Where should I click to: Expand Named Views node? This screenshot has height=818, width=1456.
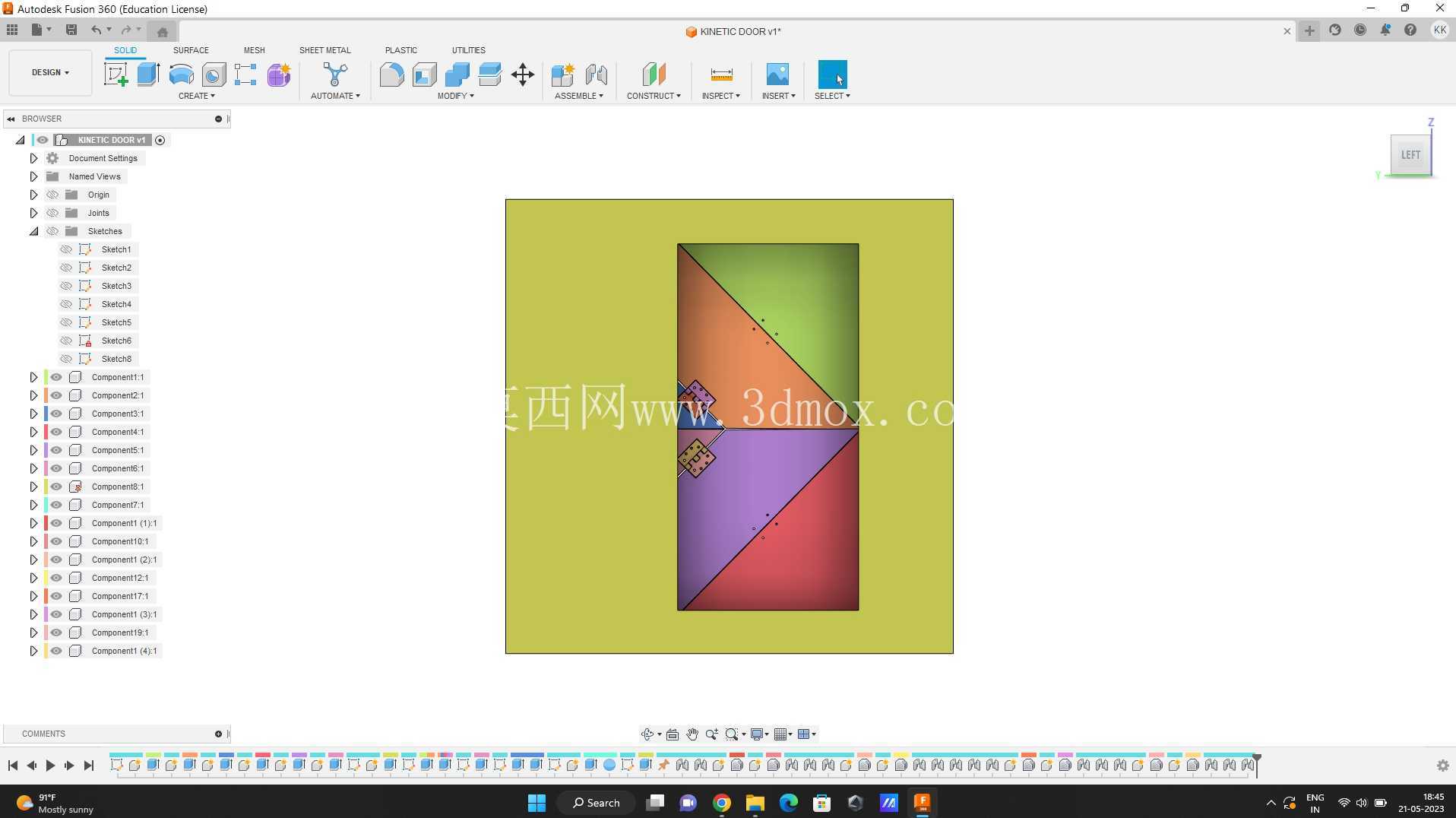(x=33, y=176)
